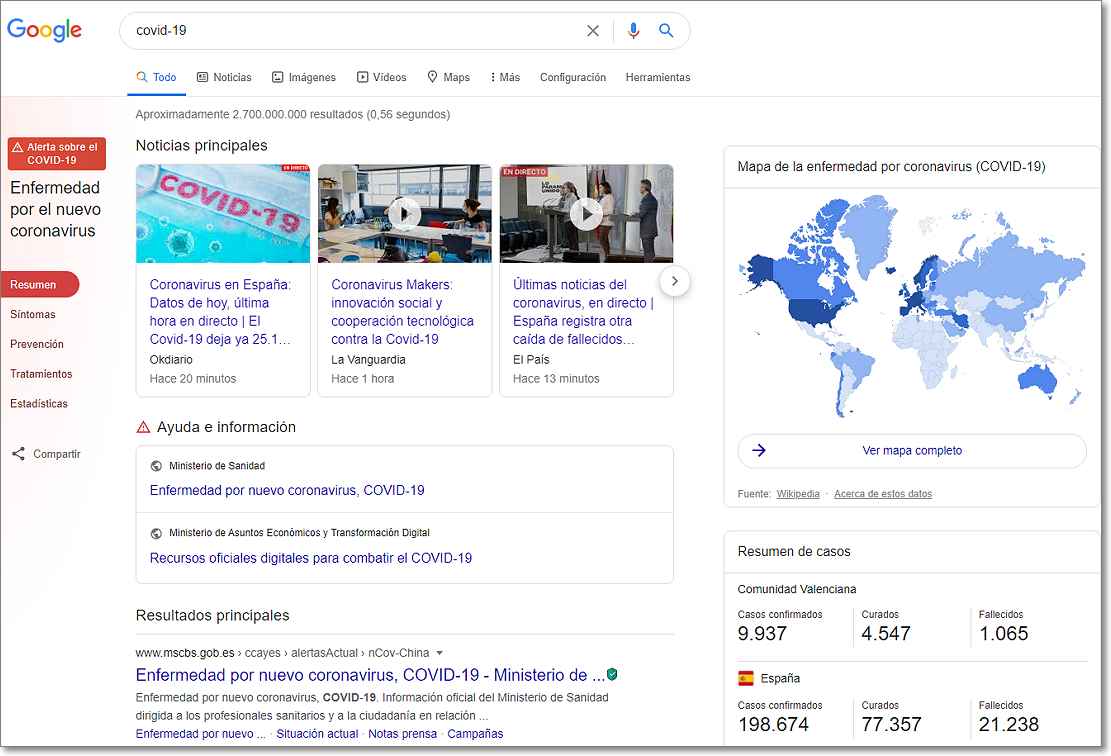1111x756 pixels.
Task: Open the Campañas sitelink
Action: click(x=475, y=734)
